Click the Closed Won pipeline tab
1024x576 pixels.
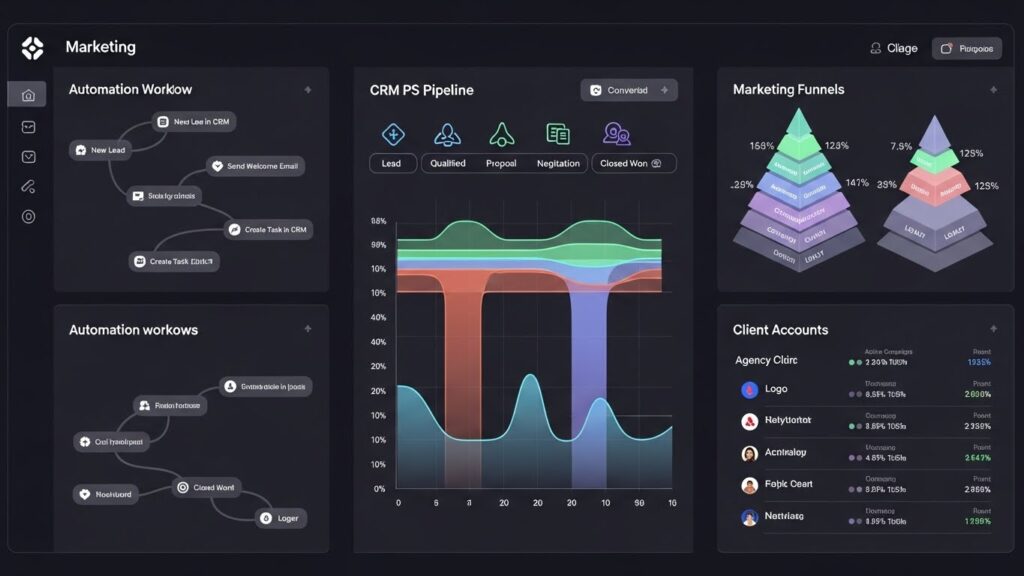[x=633, y=163]
